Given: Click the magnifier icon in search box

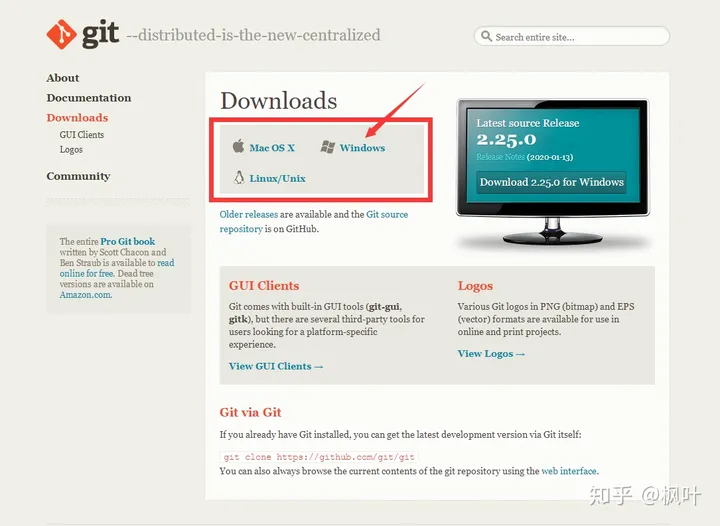Looking at the screenshot, I should click(x=486, y=36).
